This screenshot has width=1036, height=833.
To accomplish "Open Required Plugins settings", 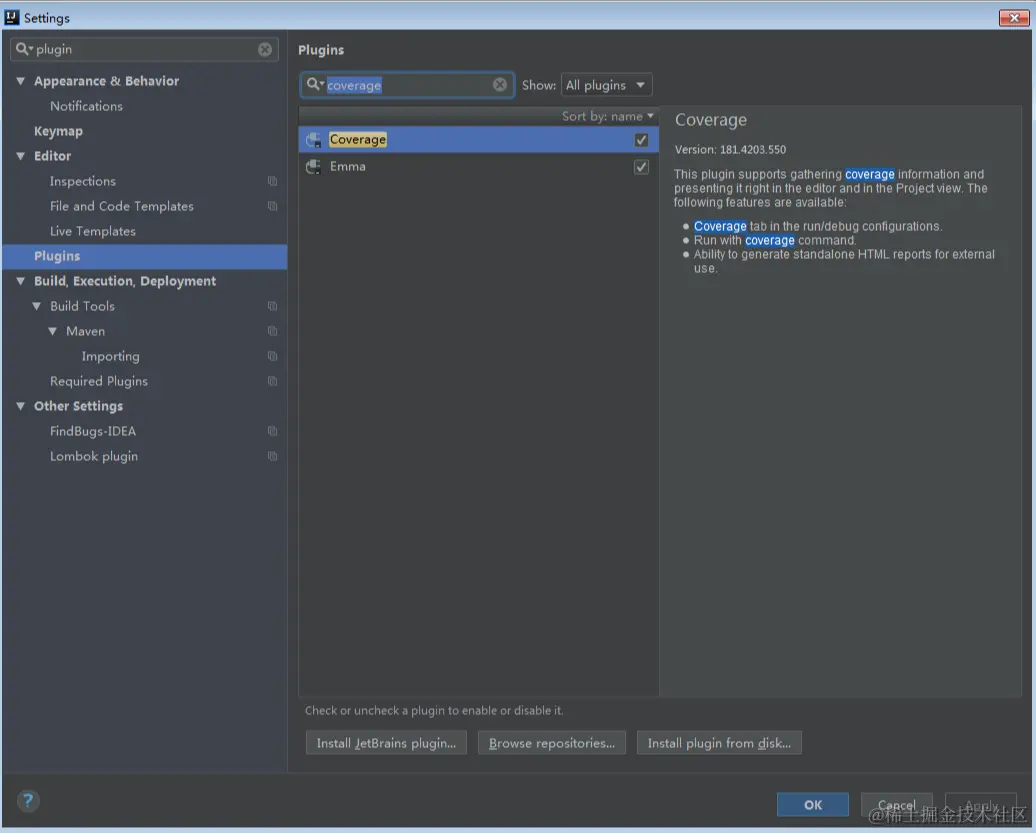I will tap(99, 381).
